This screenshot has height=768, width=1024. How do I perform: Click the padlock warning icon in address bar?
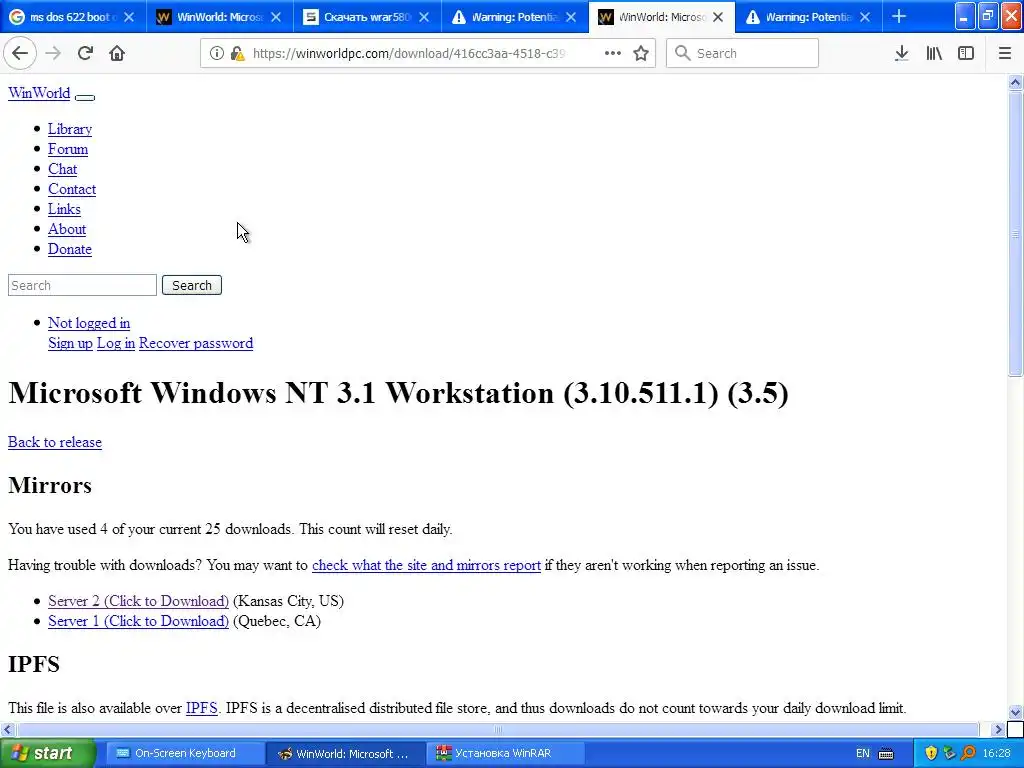pos(238,54)
